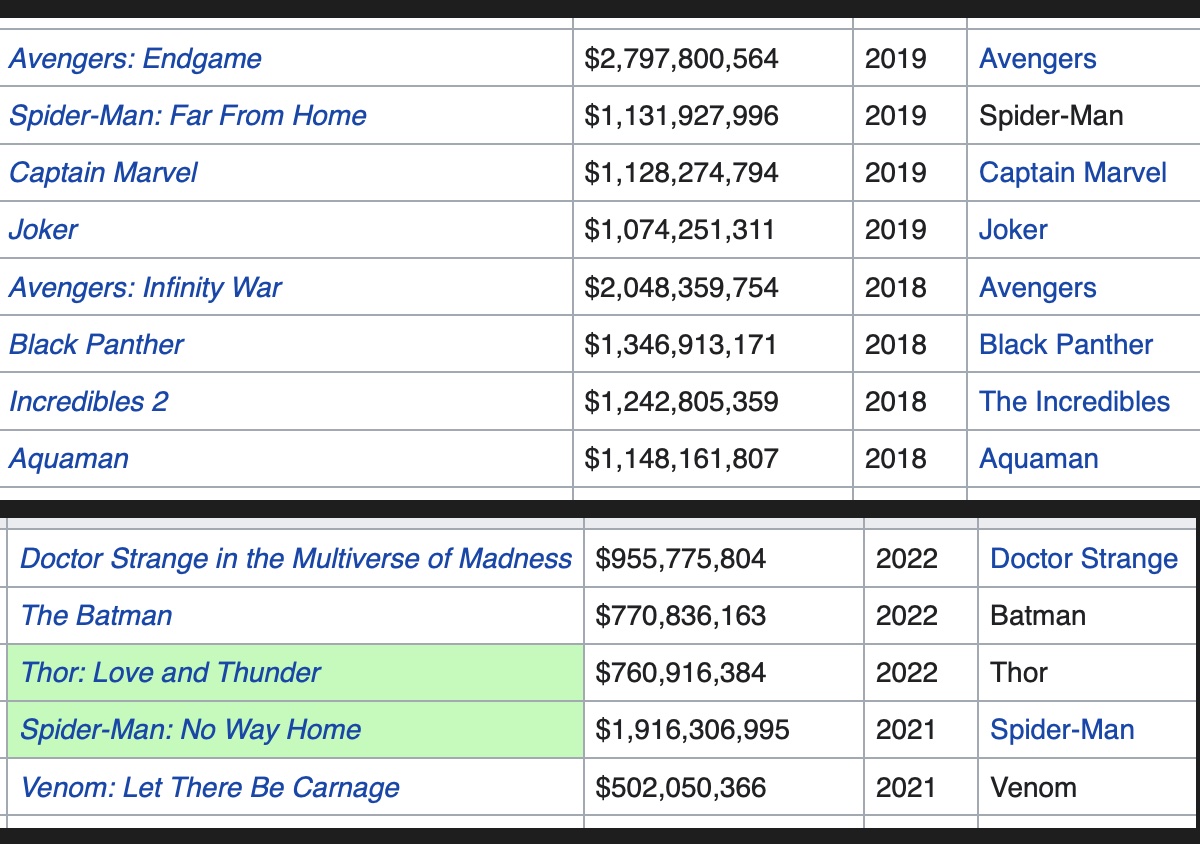Open Spider-Man: Far From Home link

[x=188, y=115]
